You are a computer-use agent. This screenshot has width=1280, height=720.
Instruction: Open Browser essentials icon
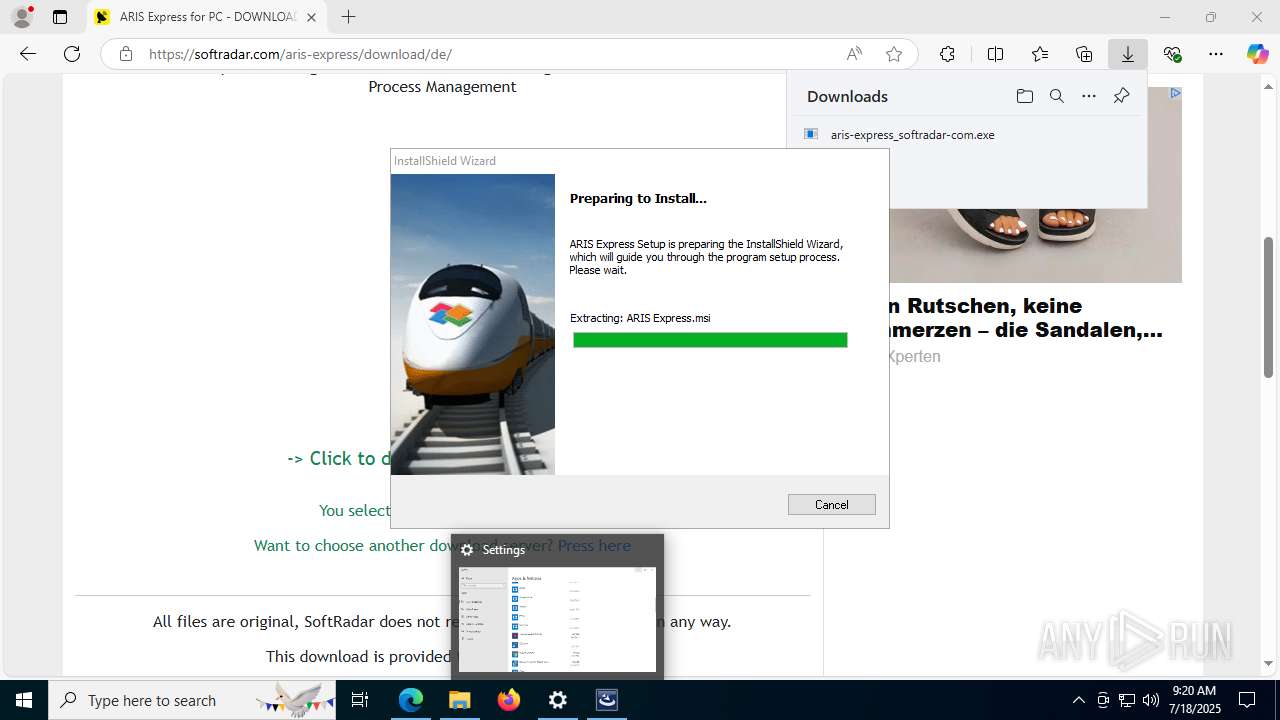click(x=1172, y=54)
